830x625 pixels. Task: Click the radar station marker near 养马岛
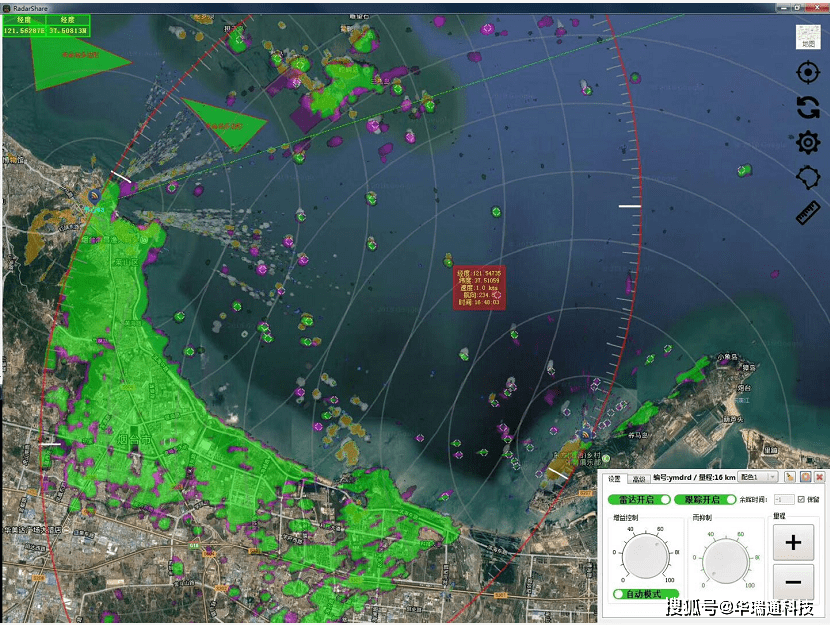click(585, 434)
